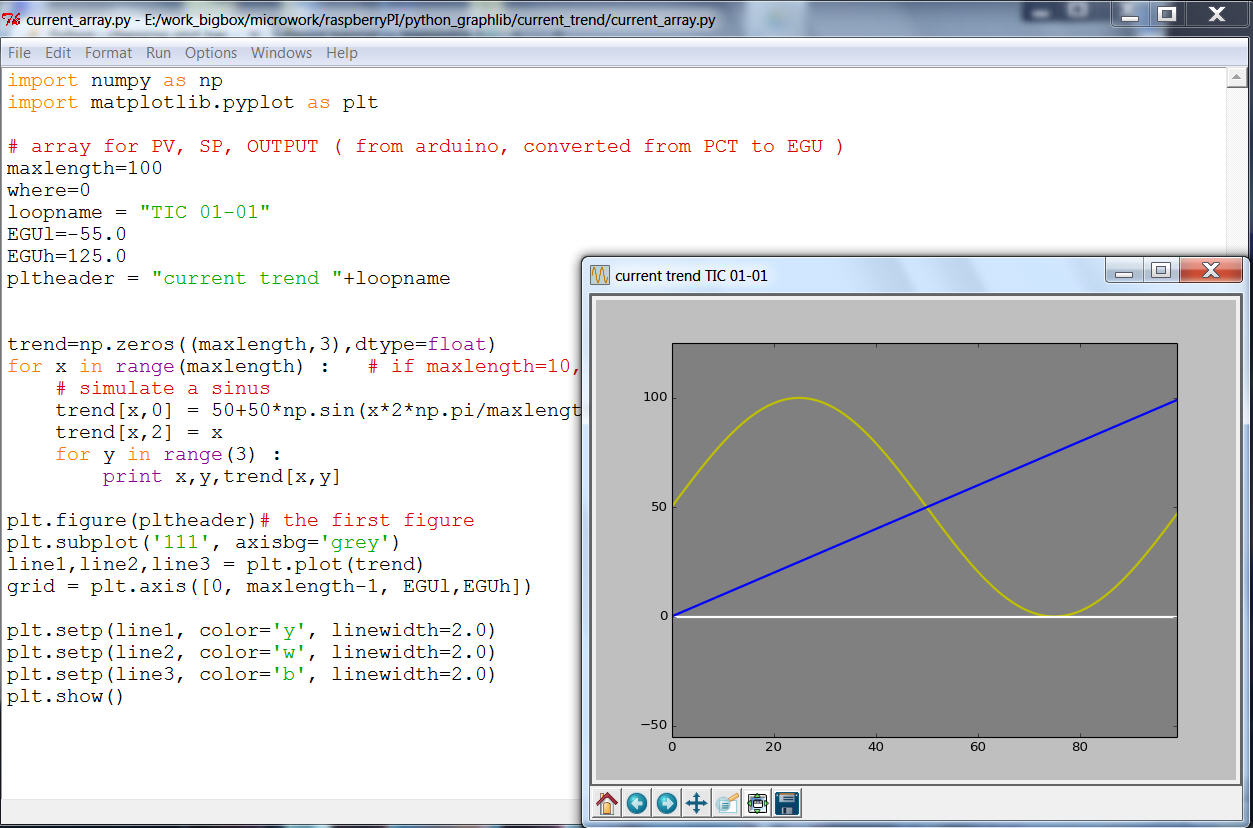The image size is (1253, 828).
Task: Click the editor scrollbar up arrow
Action: tap(1238, 77)
